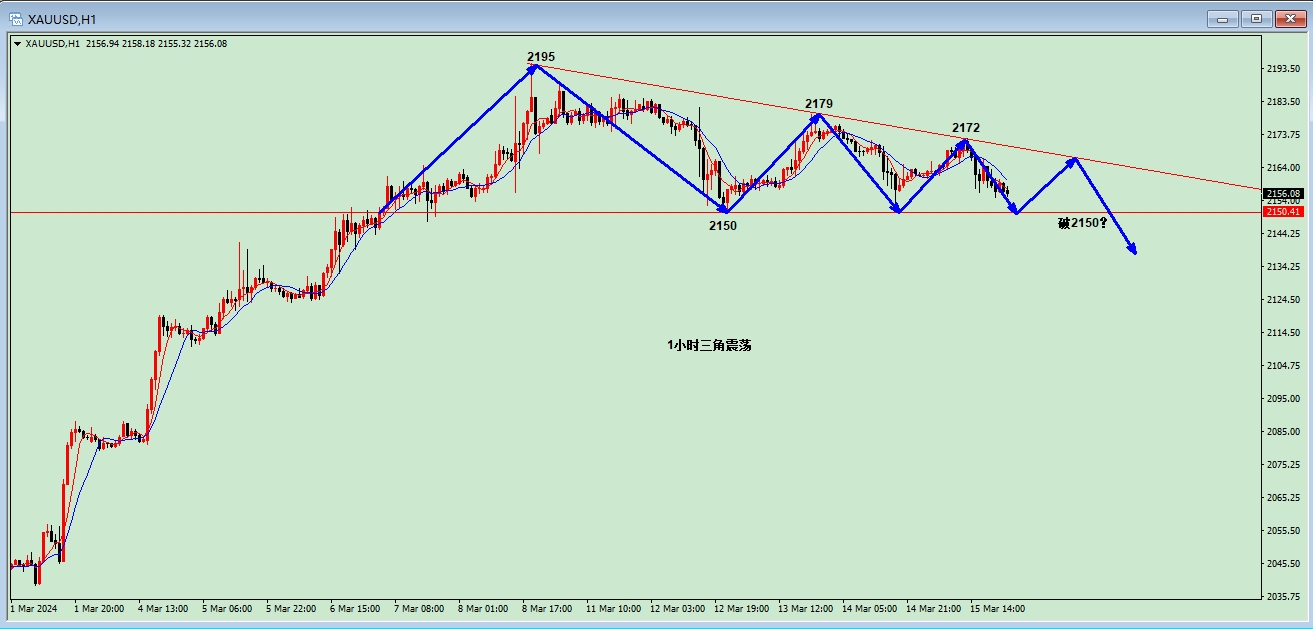Click price axis value 2045.50

(x=1284, y=564)
